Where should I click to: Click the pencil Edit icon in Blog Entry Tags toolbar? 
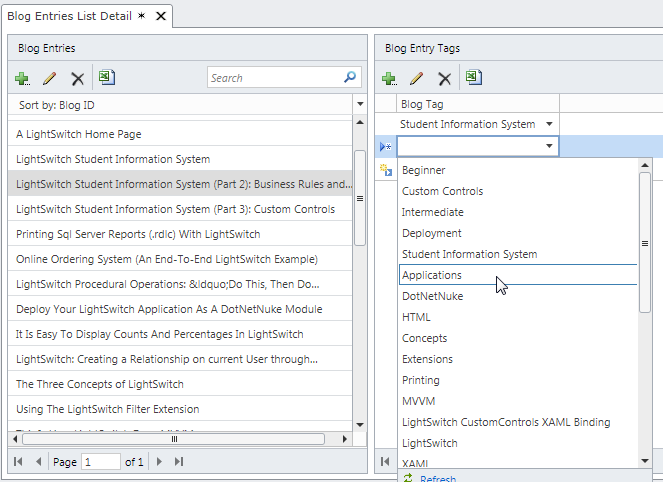[x=416, y=78]
